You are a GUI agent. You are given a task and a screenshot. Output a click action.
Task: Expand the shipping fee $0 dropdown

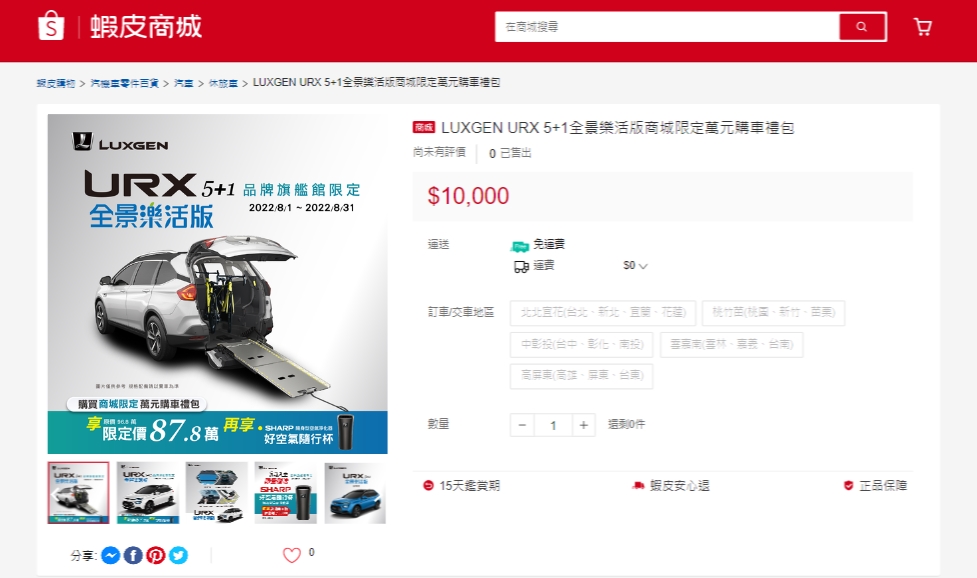pos(636,266)
